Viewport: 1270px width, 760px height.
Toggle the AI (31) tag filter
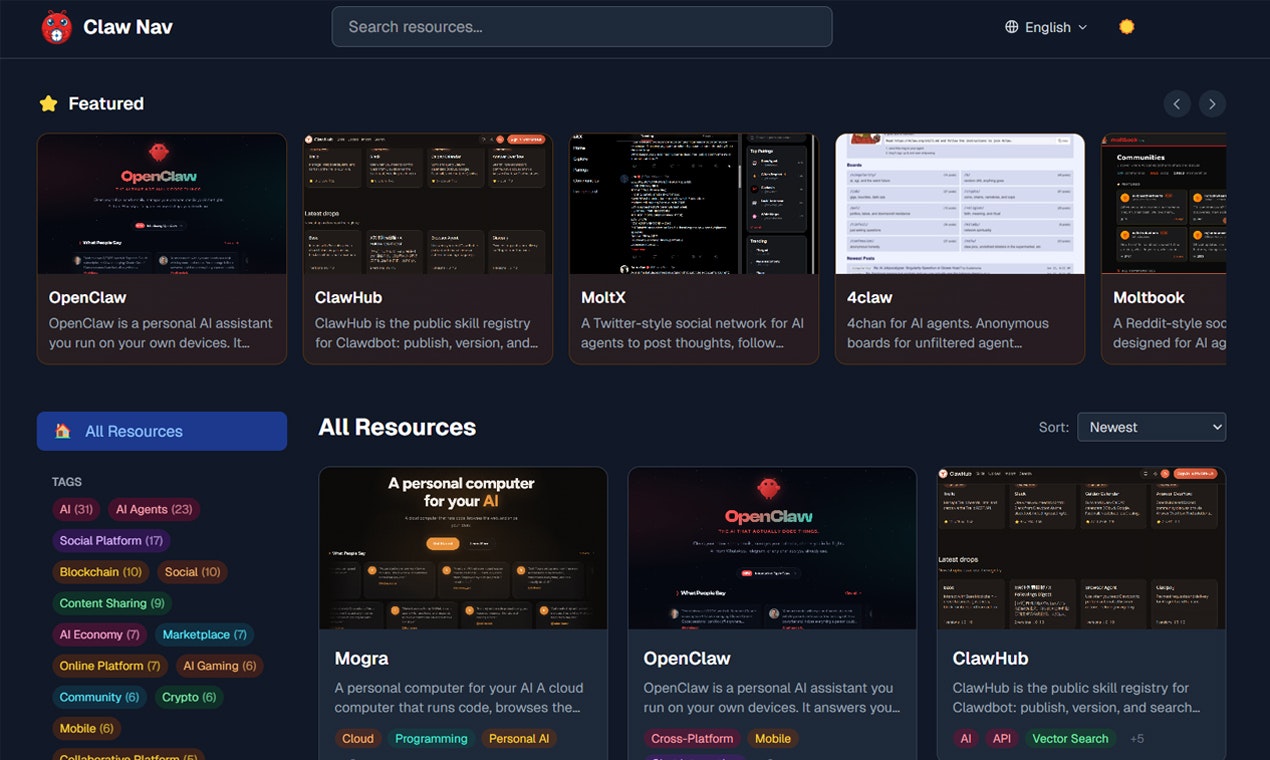coord(76,509)
